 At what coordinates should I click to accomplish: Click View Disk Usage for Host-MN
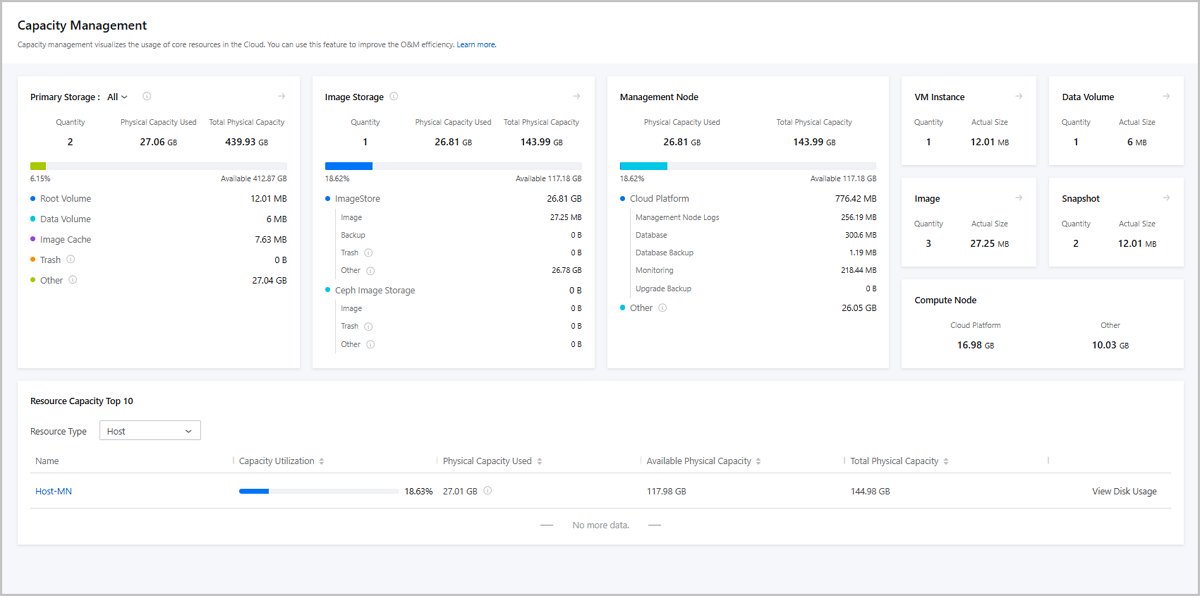click(x=1124, y=491)
